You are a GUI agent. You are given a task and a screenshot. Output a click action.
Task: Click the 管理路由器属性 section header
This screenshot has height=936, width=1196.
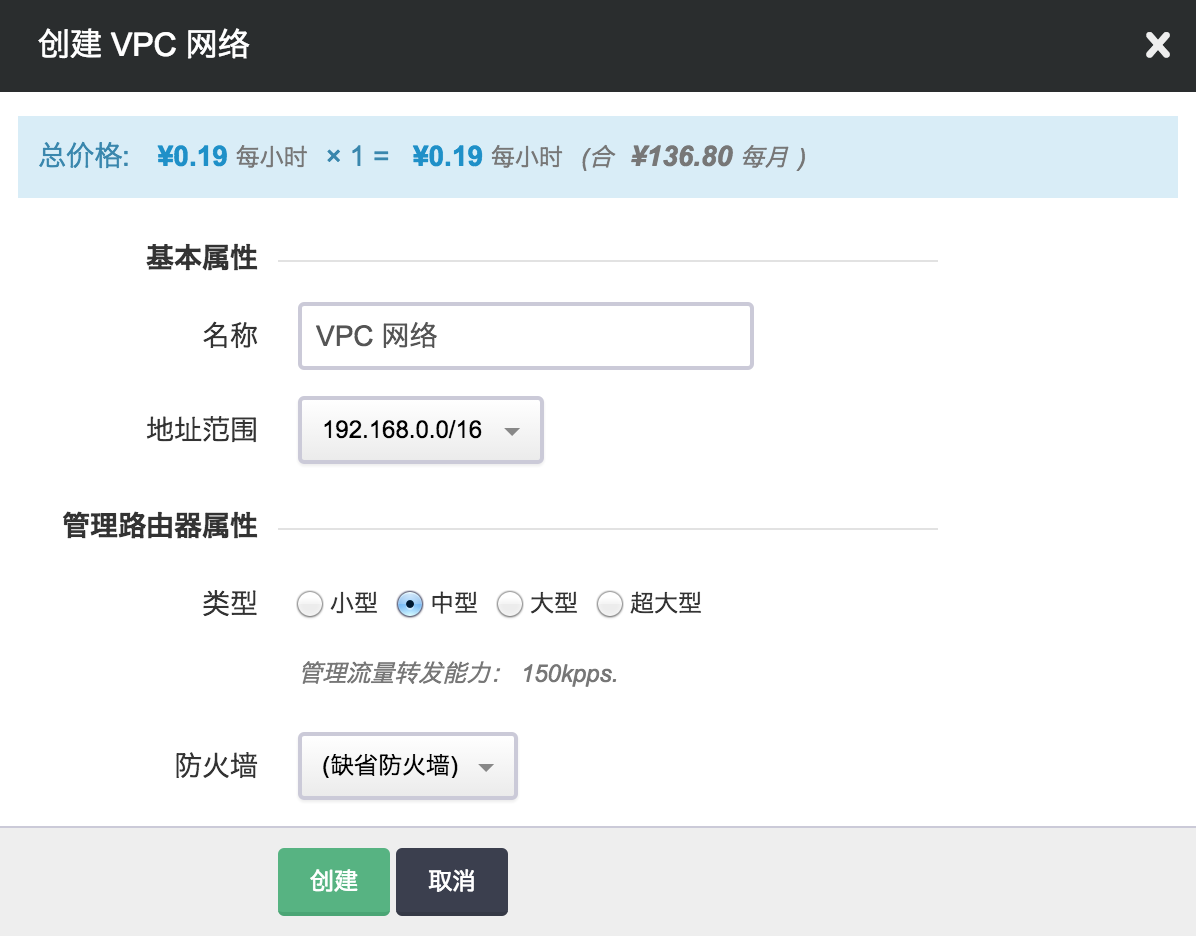pyautogui.click(x=158, y=526)
